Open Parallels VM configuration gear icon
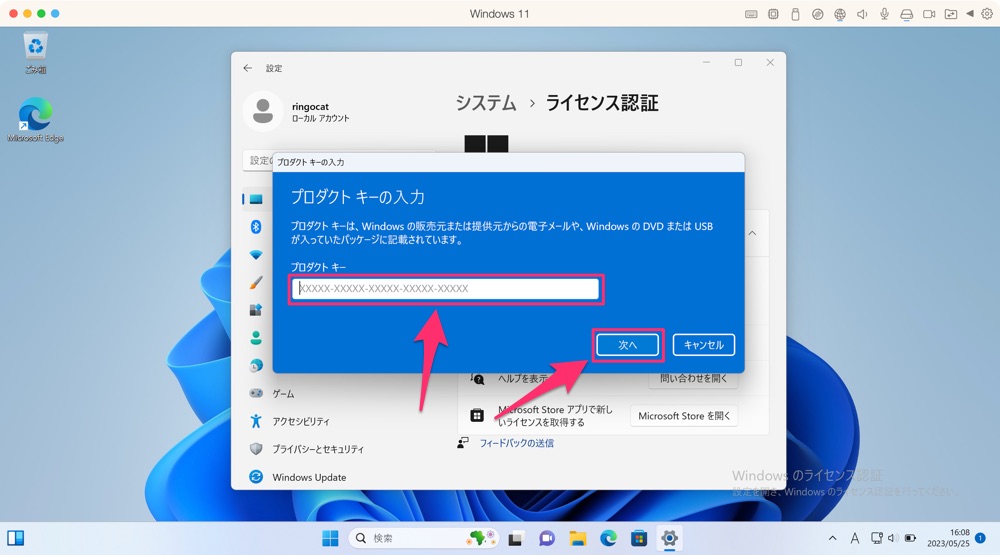The image size is (1000, 555). point(987,14)
